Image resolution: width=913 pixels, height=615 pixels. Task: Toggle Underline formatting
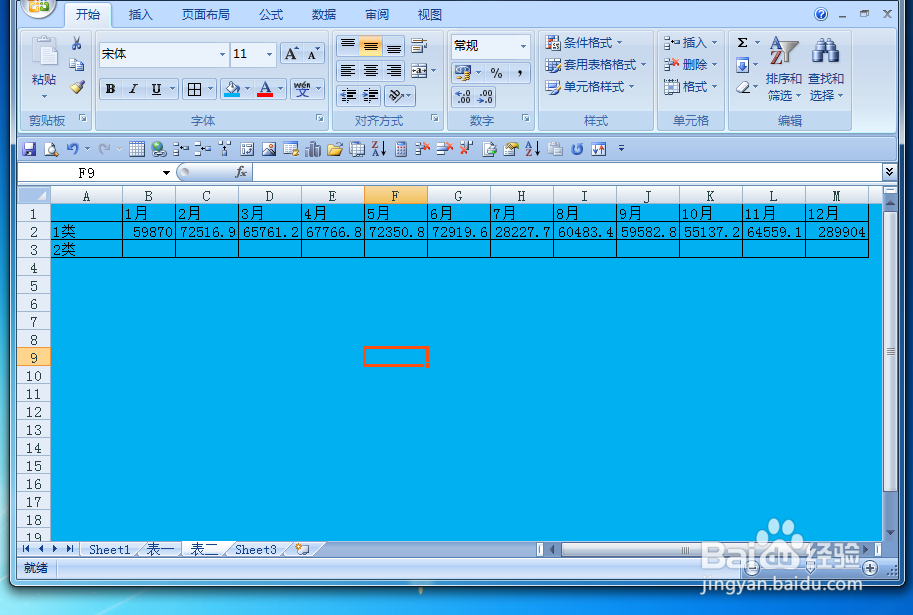(x=156, y=89)
